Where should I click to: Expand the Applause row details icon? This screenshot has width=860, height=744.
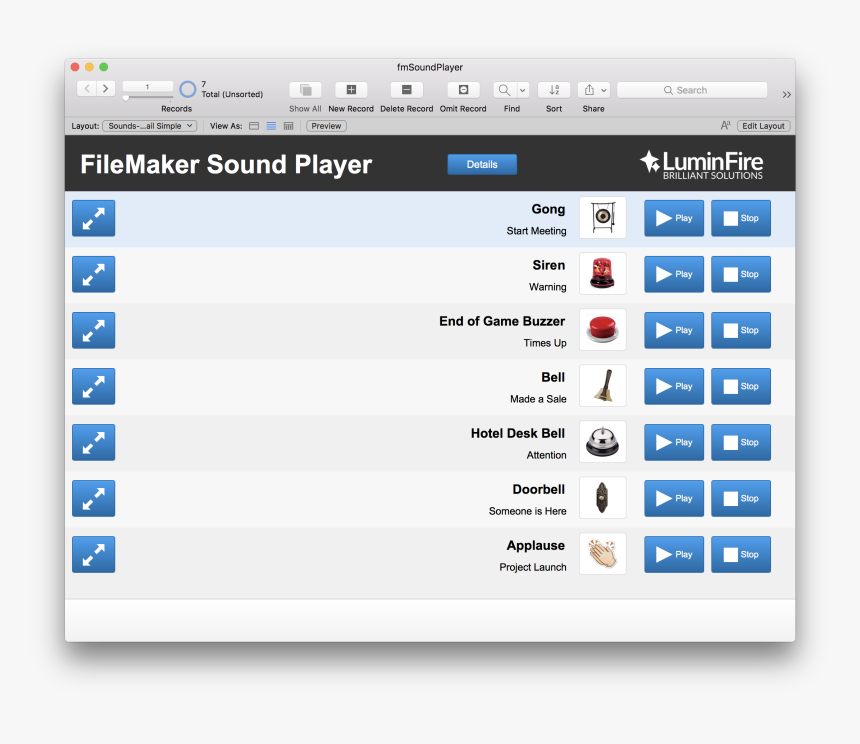point(94,554)
